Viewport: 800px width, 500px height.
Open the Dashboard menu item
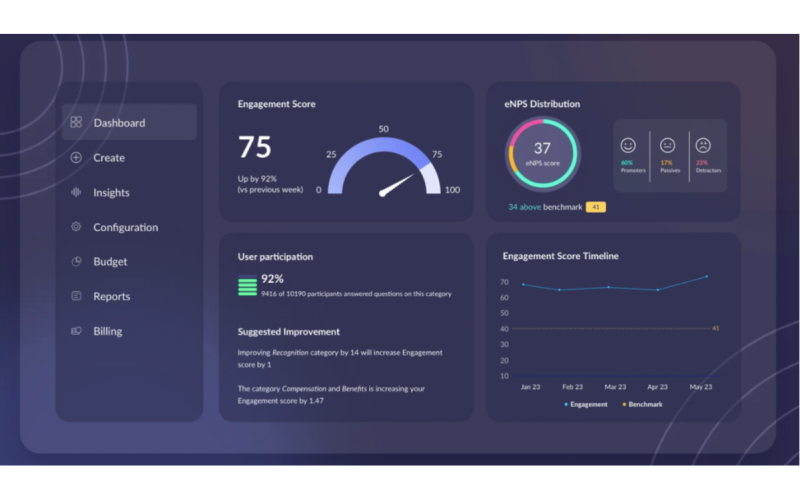tap(129, 122)
